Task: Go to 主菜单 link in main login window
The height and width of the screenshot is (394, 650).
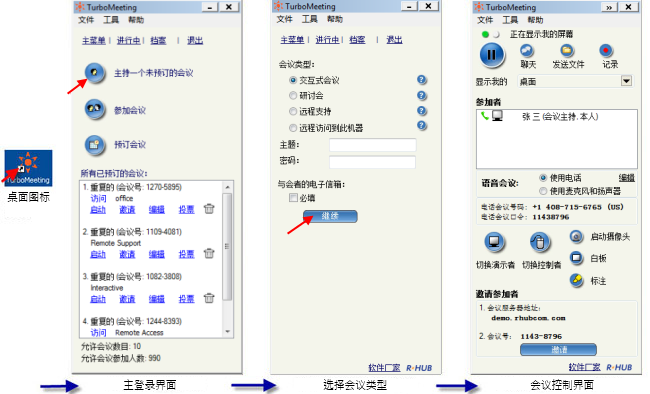Action: (94, 41)
